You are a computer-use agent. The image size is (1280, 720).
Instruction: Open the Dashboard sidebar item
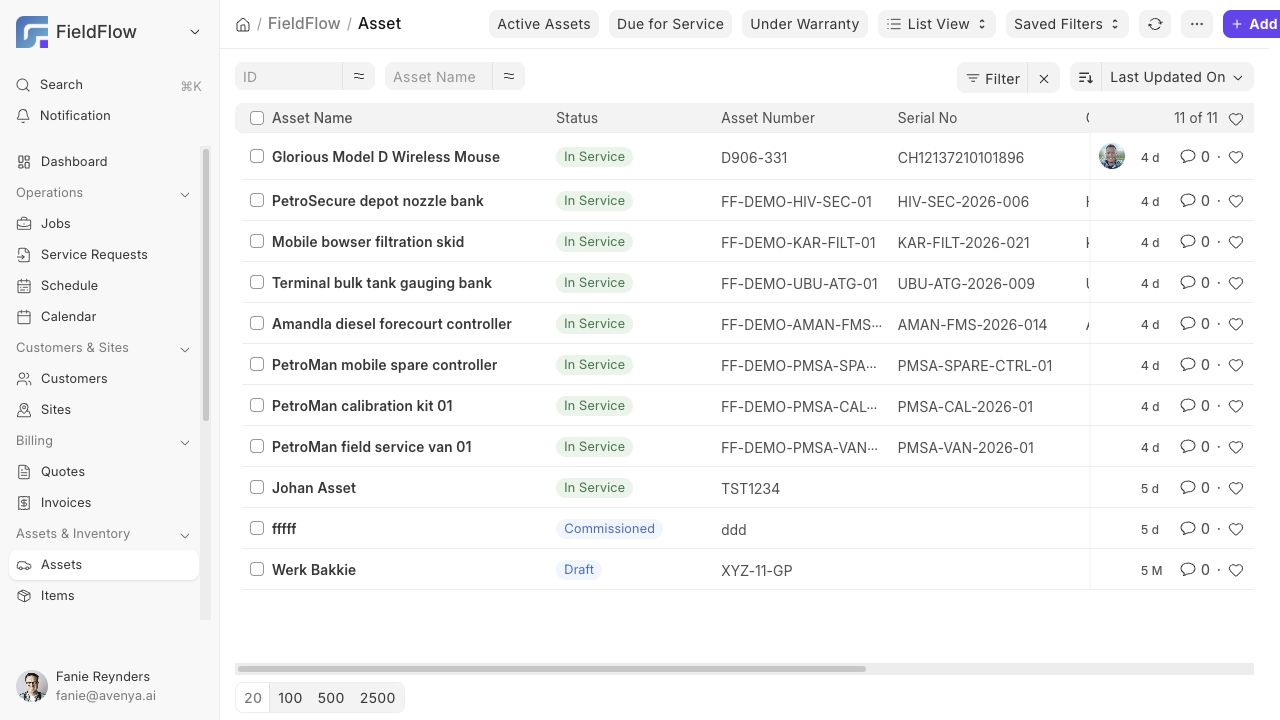(104, 162)
